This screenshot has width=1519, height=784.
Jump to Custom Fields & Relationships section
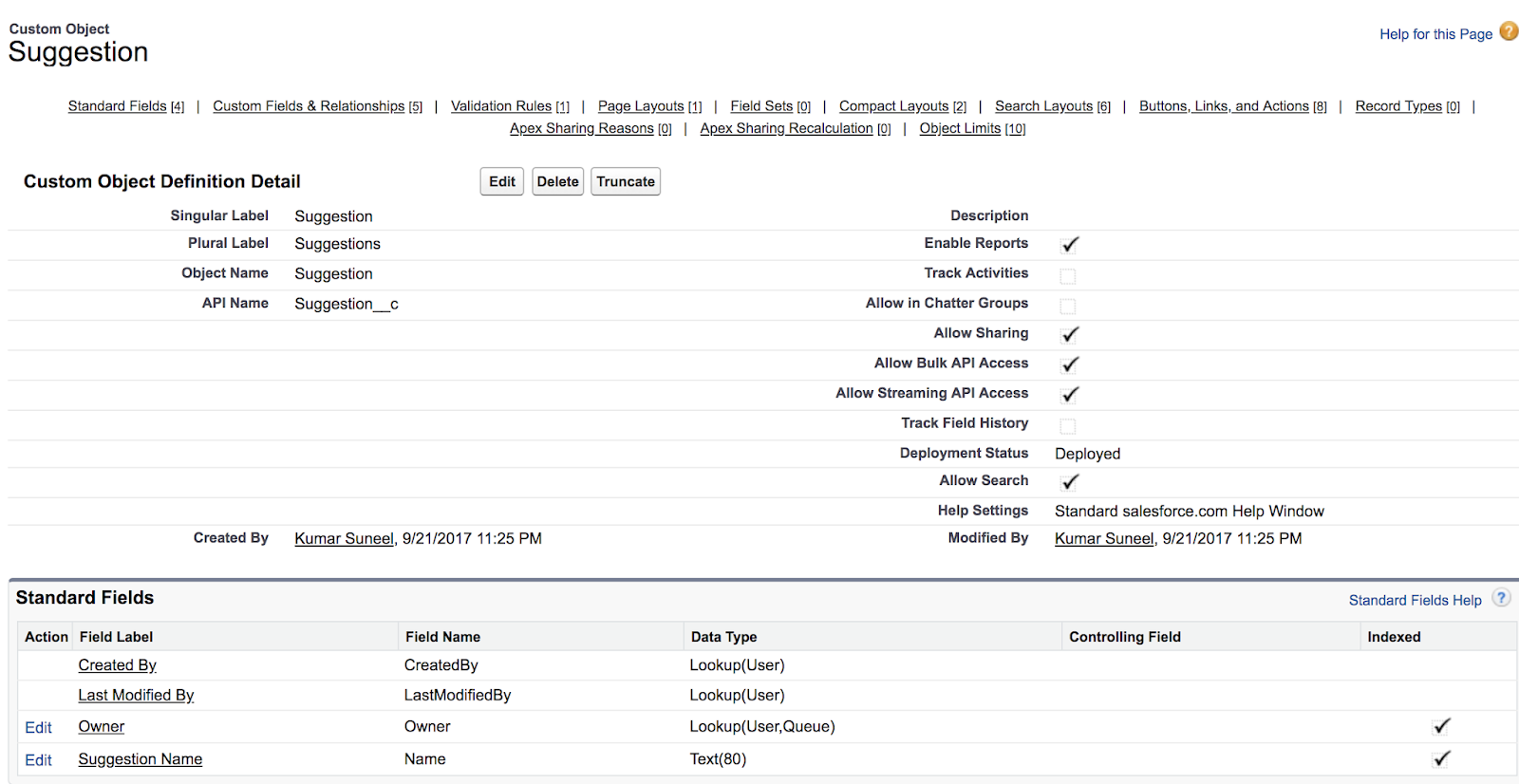coord(318,106)
